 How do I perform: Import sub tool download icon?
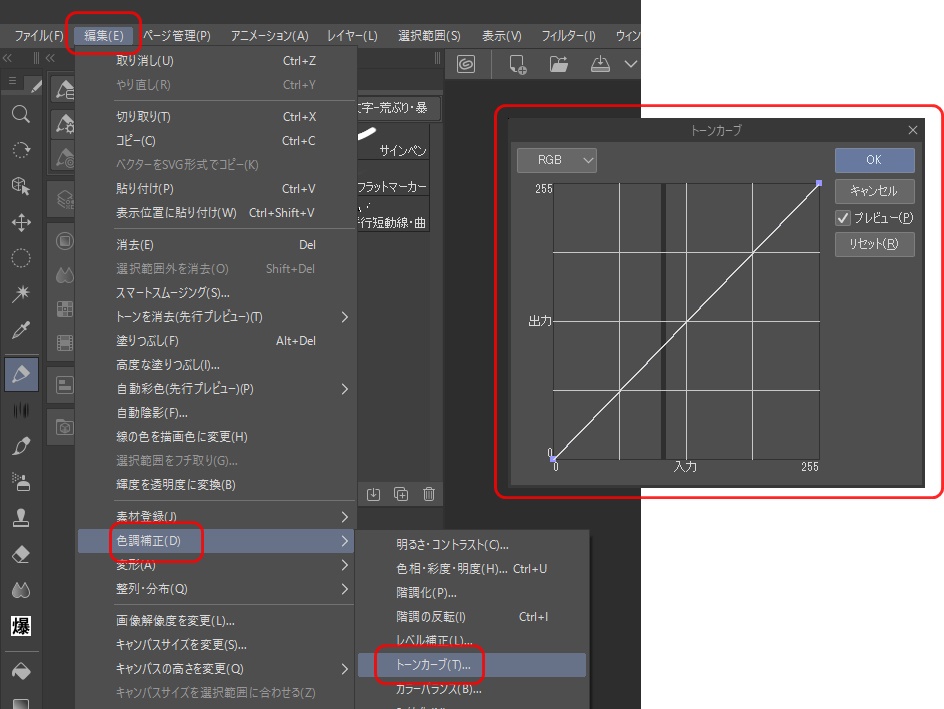(373, 494)
